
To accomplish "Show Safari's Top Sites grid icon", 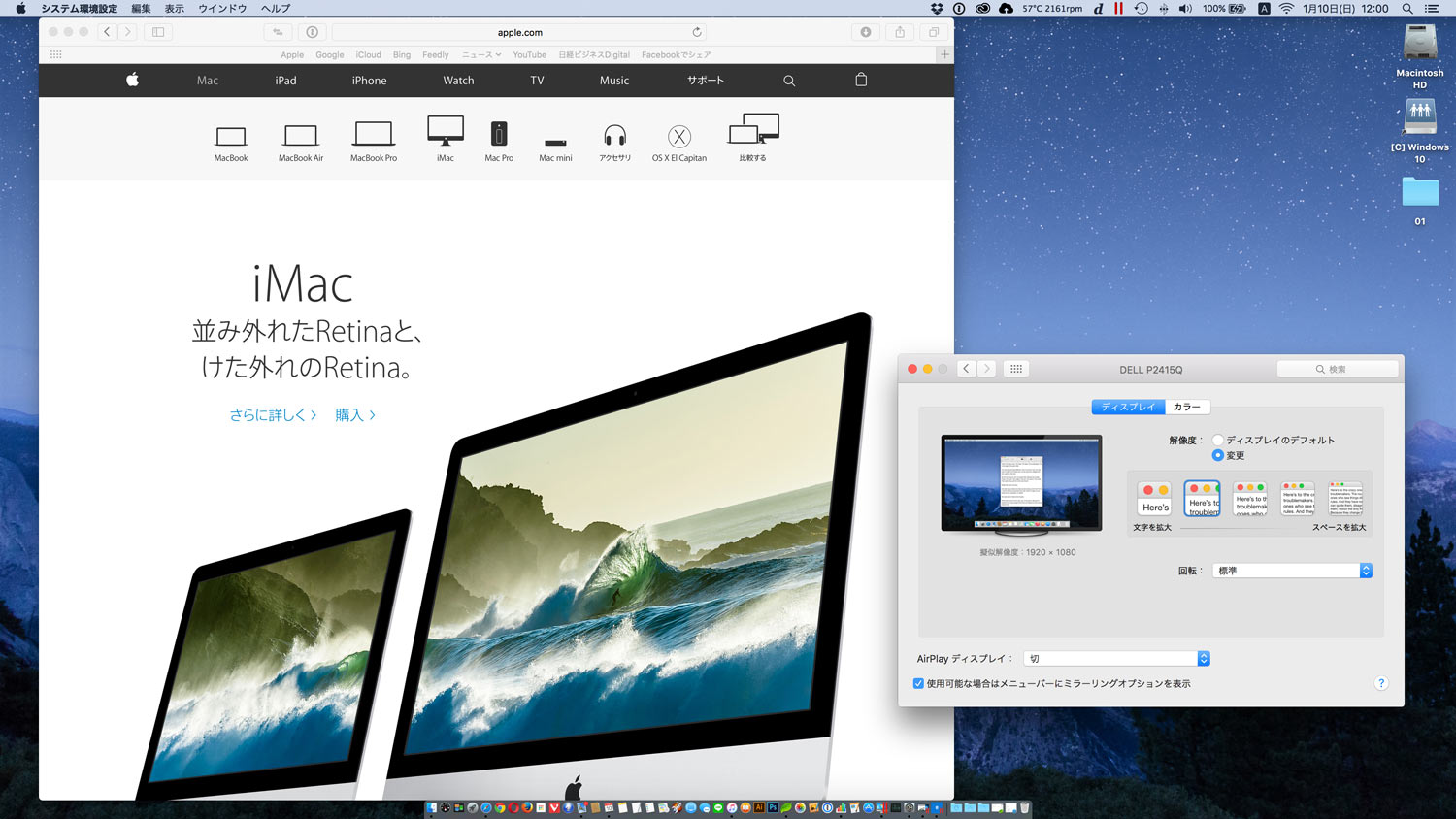I will point(55,54).
